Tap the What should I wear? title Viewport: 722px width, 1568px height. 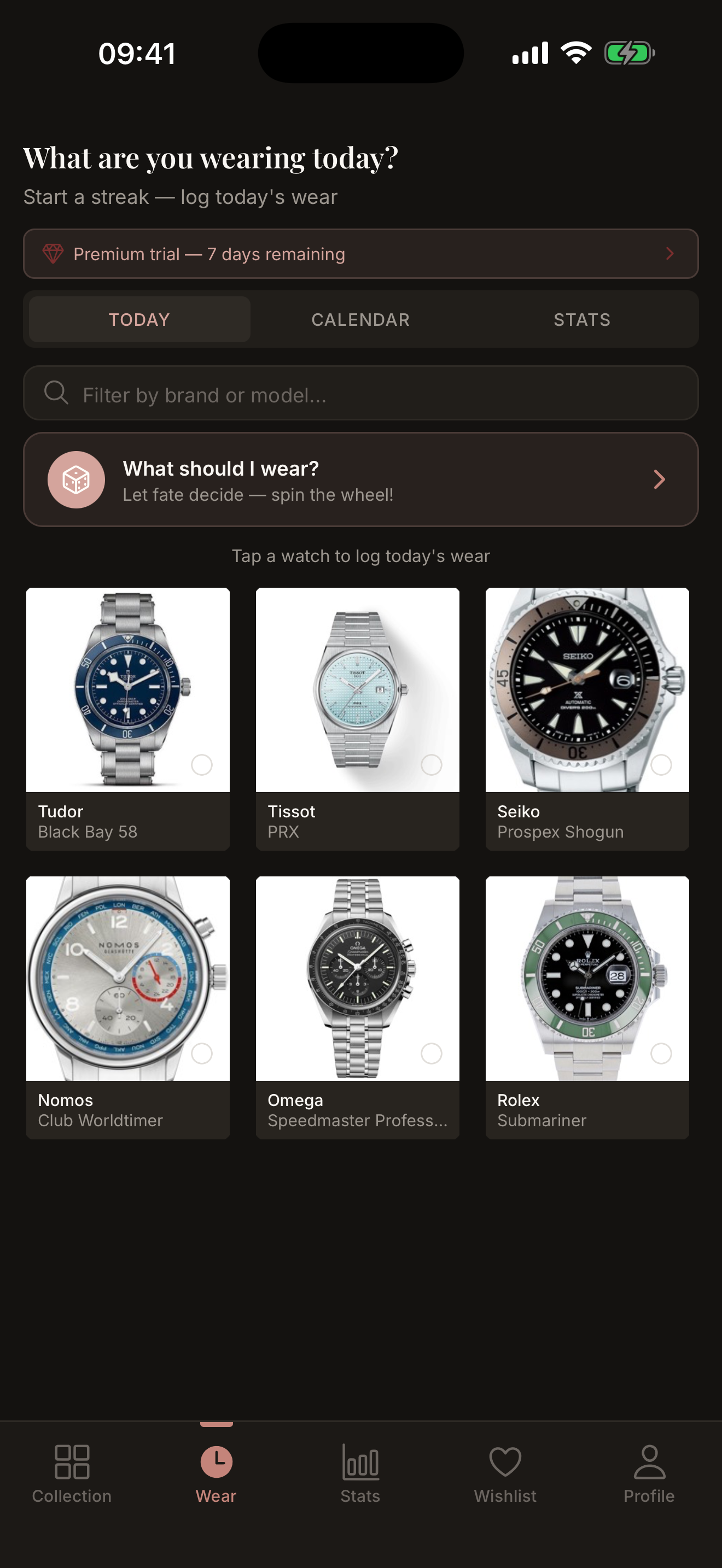tap(221, 468)
